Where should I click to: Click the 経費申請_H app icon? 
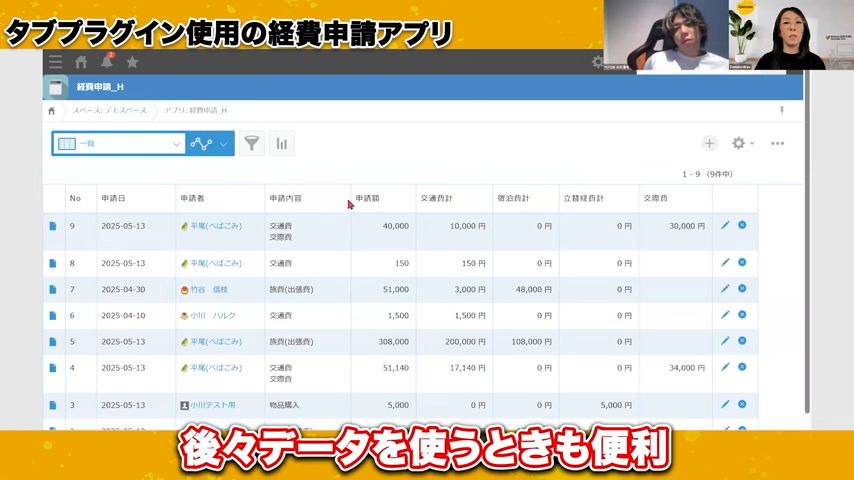tap(55, 87)
